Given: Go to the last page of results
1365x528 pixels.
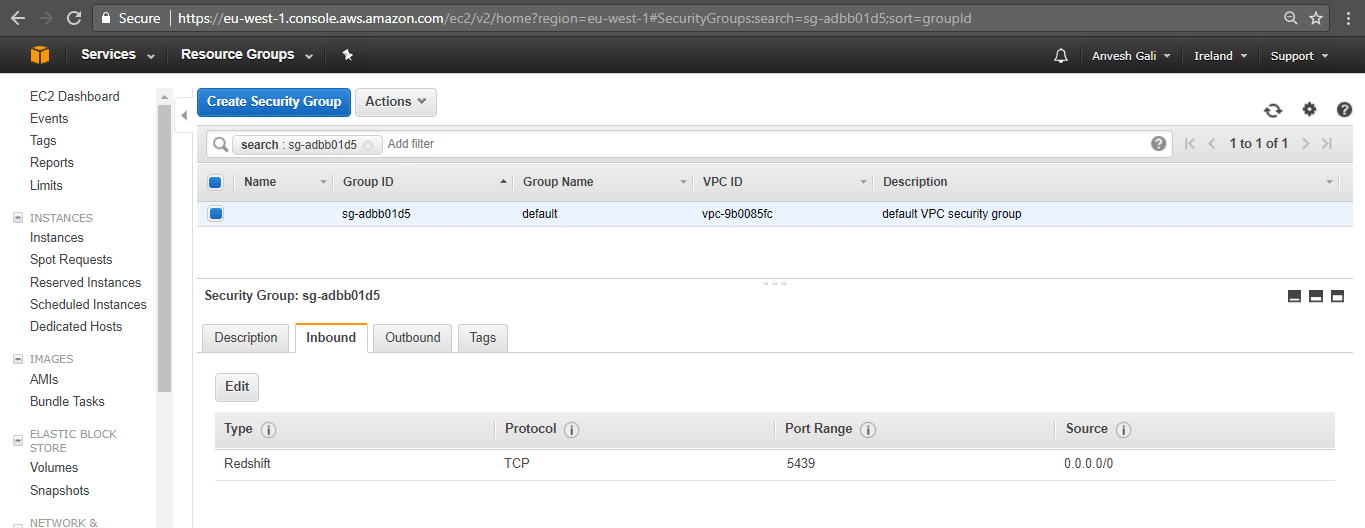Looking at the screenshot, I should 1327,144.
